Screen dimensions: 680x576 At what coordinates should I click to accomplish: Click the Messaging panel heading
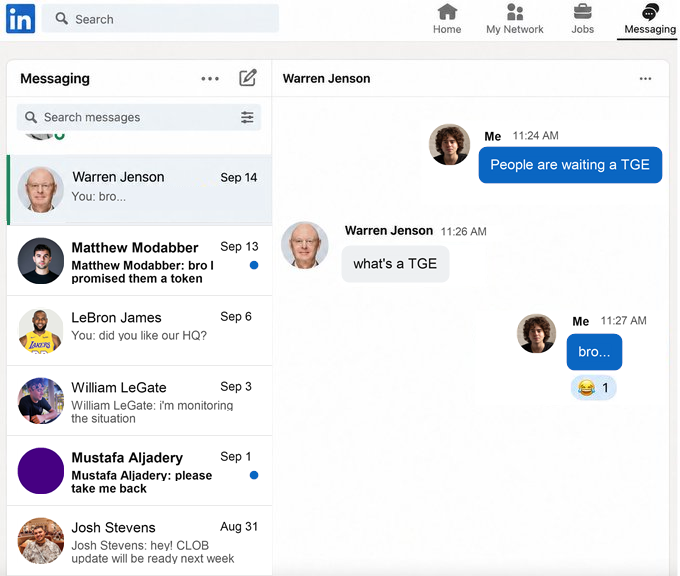coord(55,79)
